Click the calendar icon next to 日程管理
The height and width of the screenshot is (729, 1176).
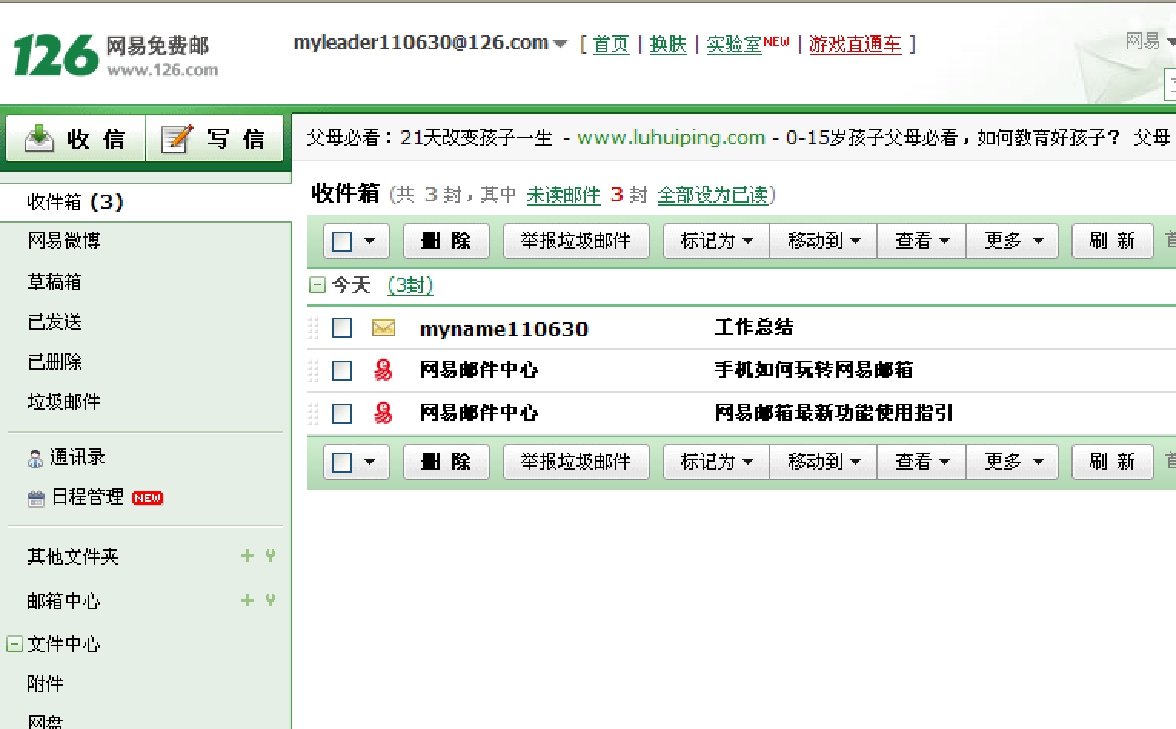click(36, 499)
